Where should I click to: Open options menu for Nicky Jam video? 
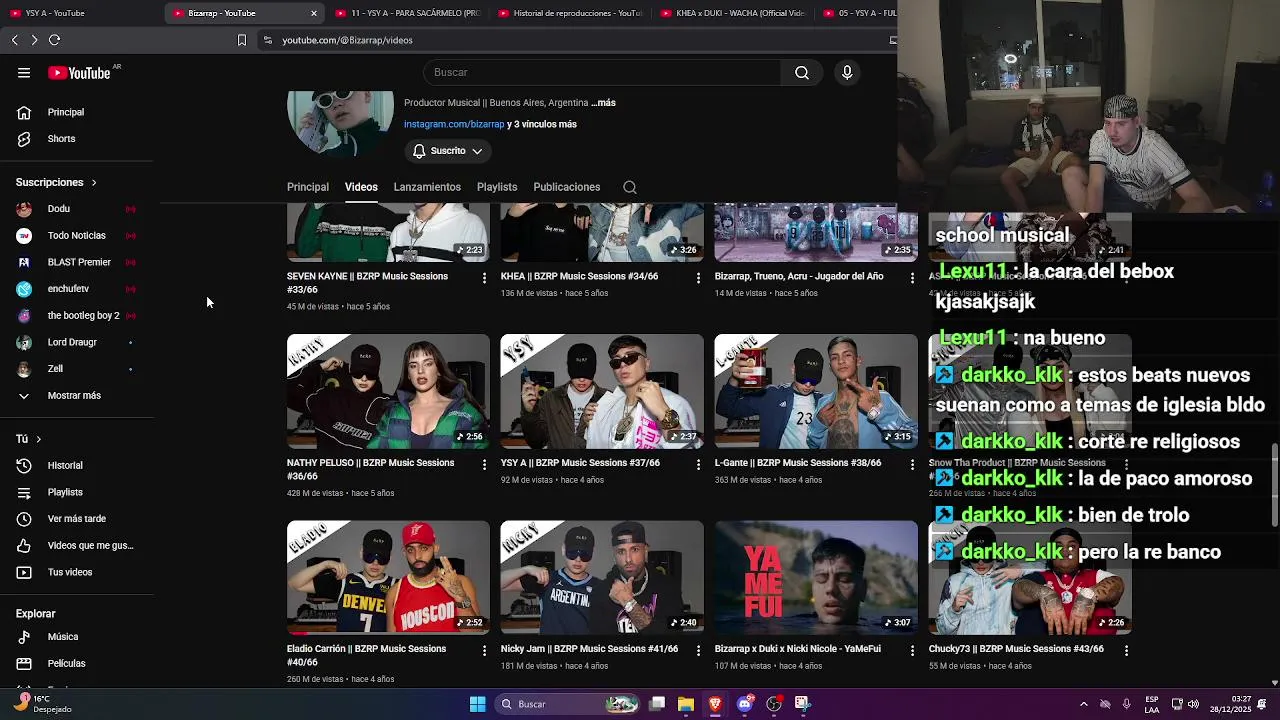tap(698, 650)
